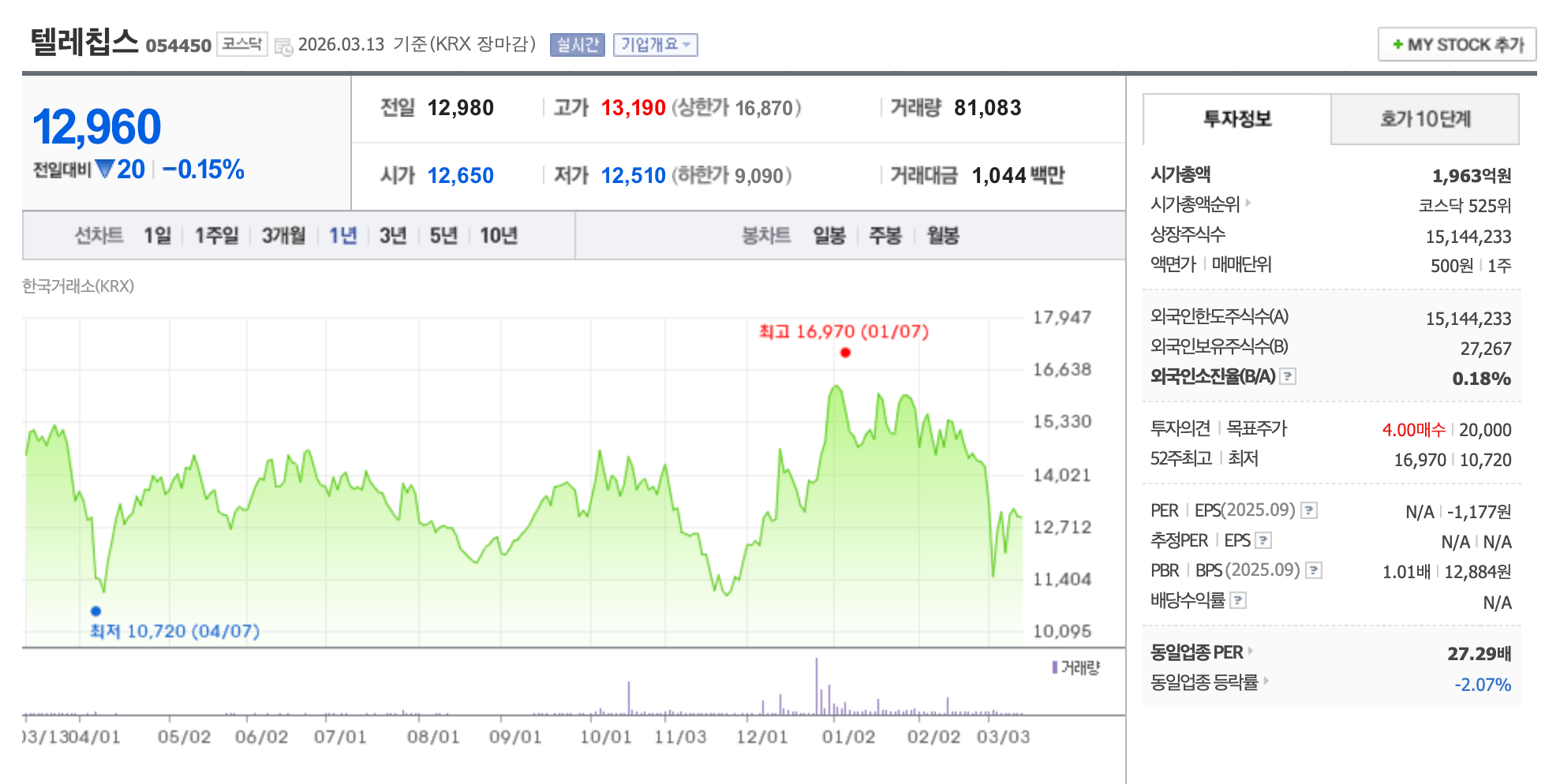Click the red 최고 point on chart
The height and width of the screenshot is (784, 1545).
[x=845, y=353]
